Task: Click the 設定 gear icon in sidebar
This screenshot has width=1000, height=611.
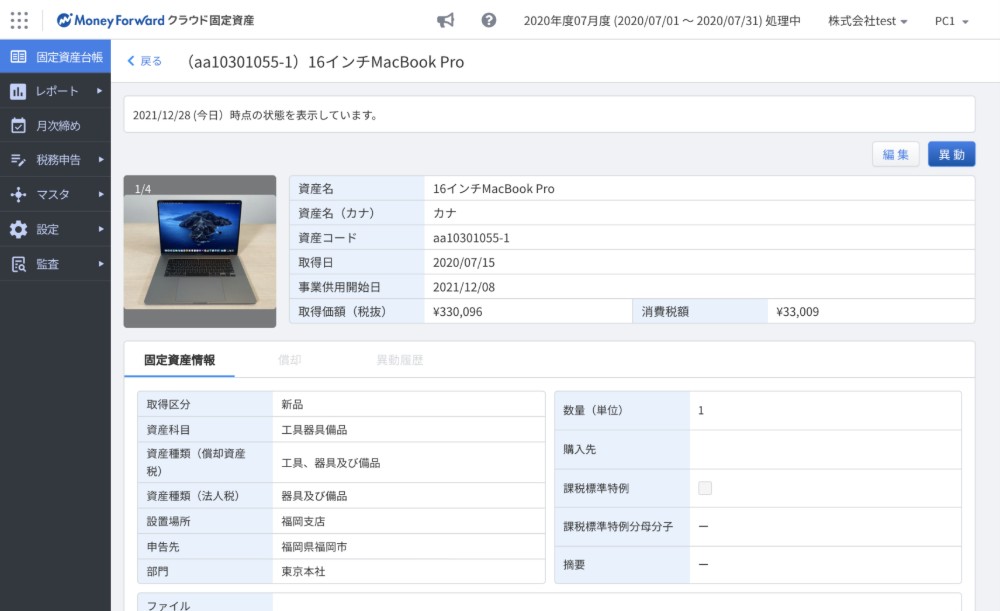Action: point(18,229)
